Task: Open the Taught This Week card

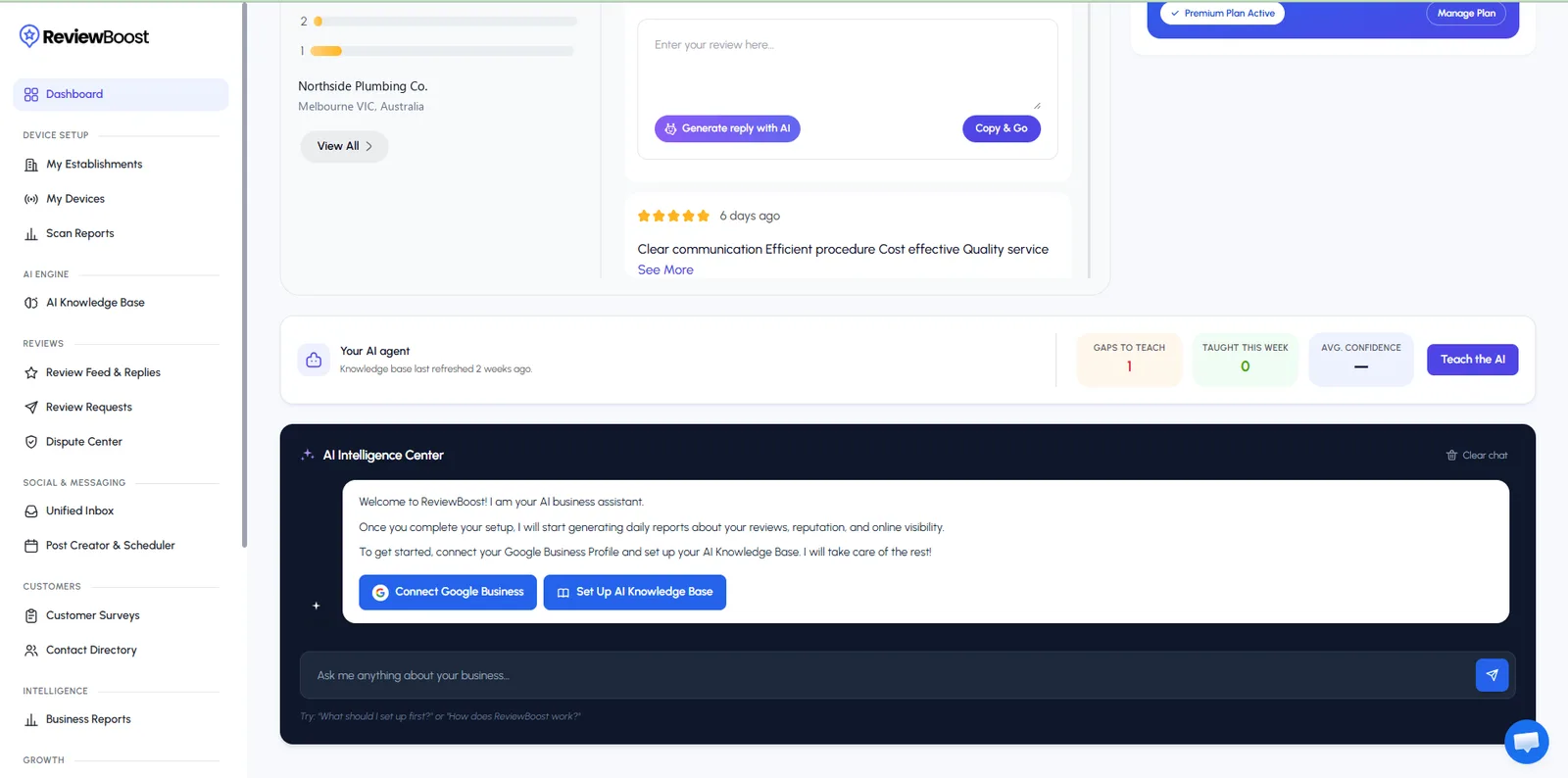Action: tap(1246, 360)
